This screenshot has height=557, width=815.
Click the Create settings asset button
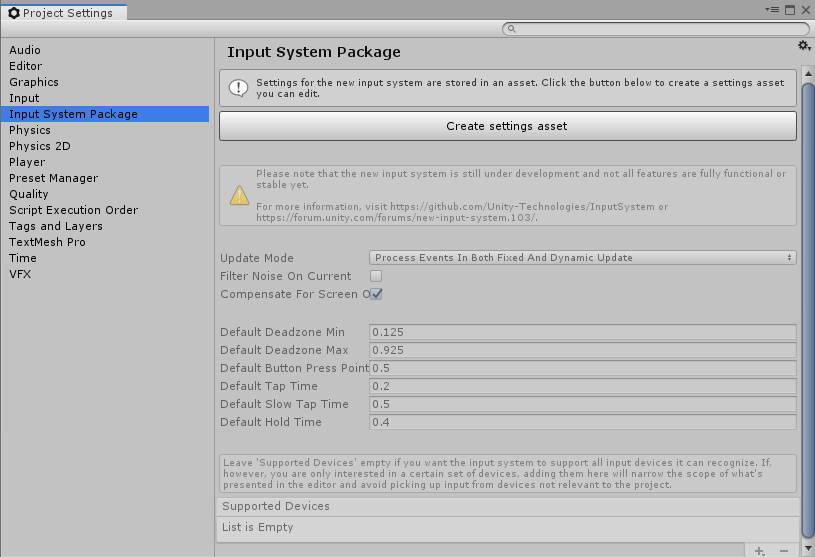pyautogui.click(x=507, y=126)
